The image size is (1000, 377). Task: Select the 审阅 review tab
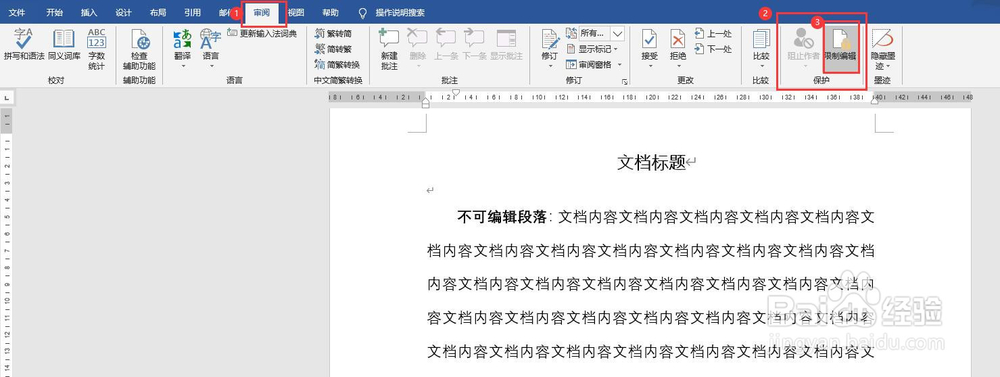click(x=261, y=13)
